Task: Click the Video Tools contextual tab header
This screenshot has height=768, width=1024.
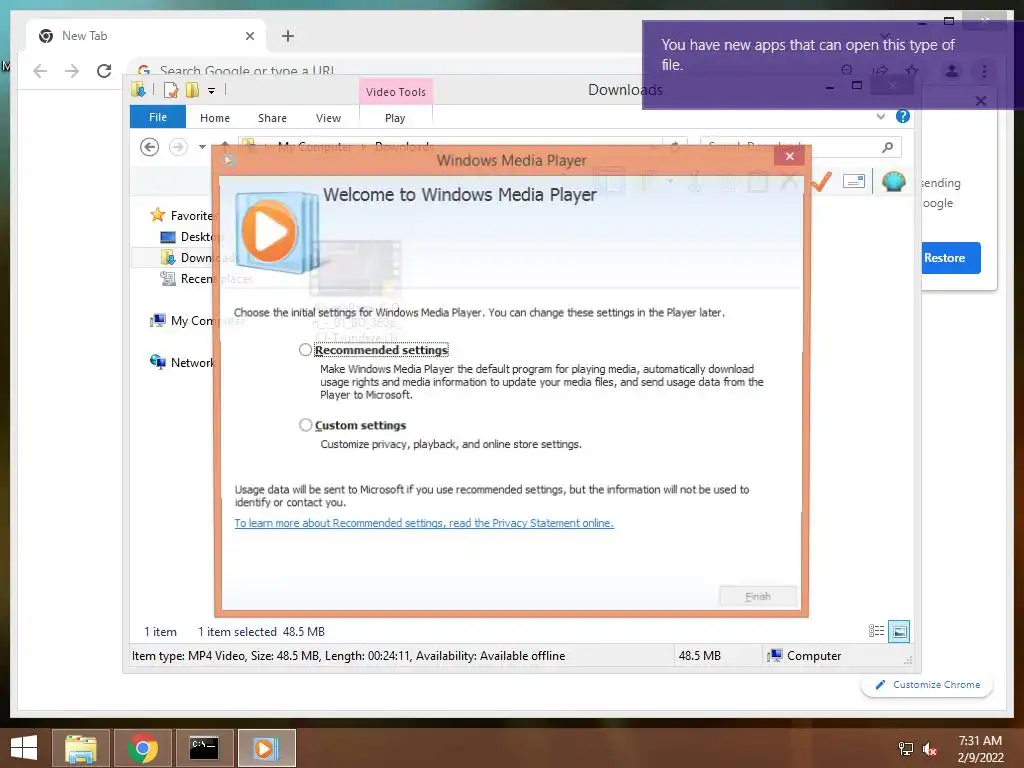Action: (x=396, y=92)
